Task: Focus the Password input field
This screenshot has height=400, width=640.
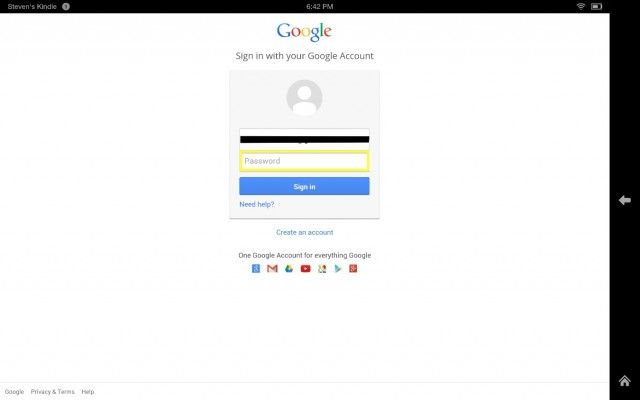Action: tap(304, 161)
